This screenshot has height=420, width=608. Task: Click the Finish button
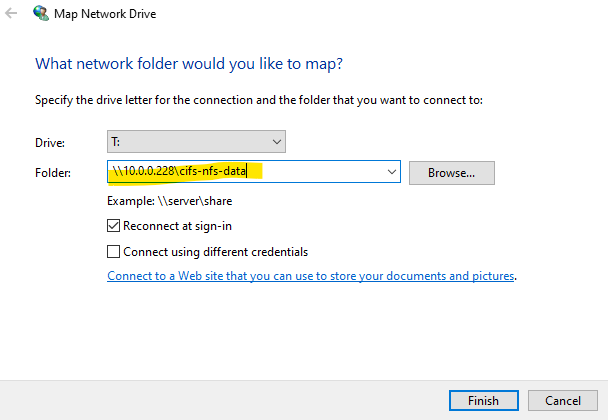coord(483,400)
